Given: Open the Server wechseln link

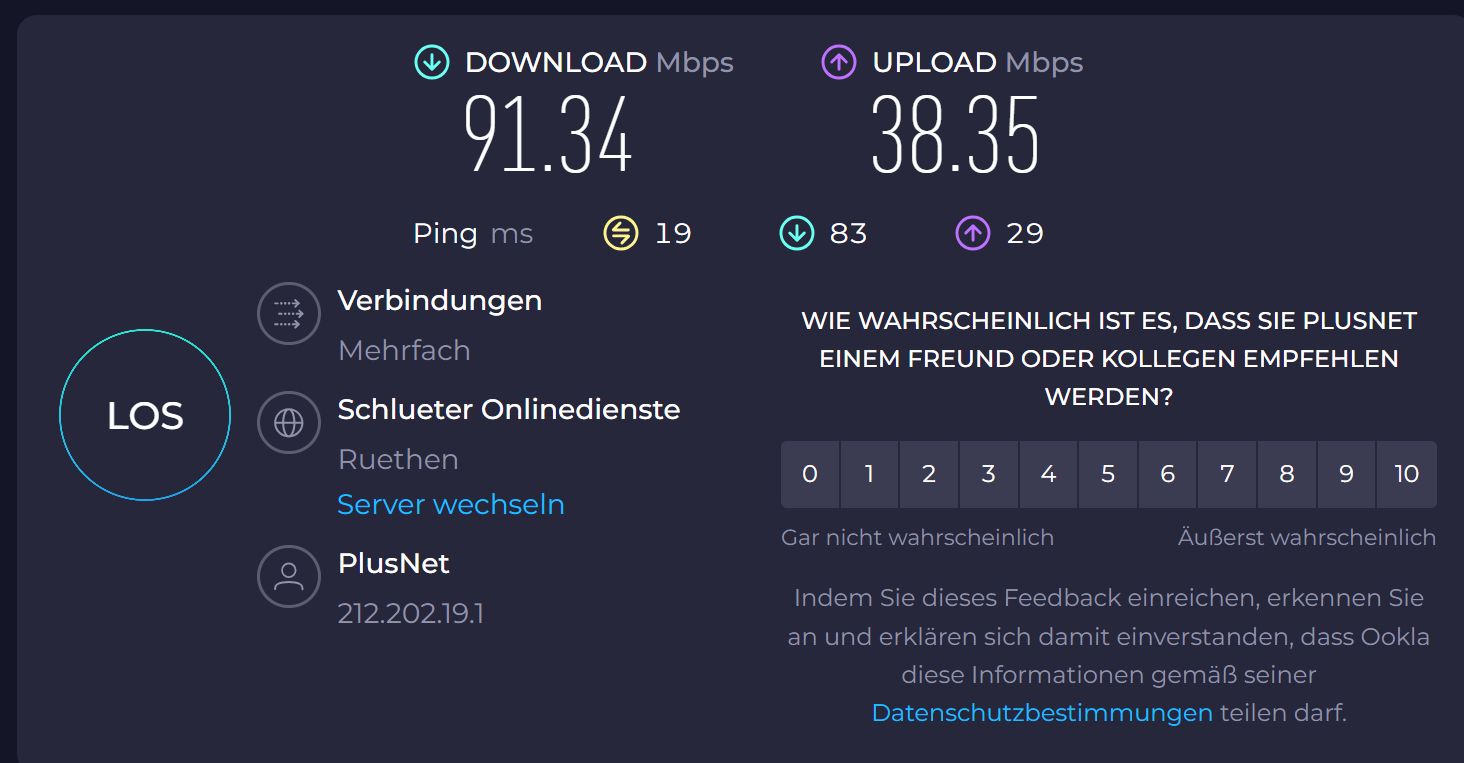Looking at the screenshot, I should [451, 504].
